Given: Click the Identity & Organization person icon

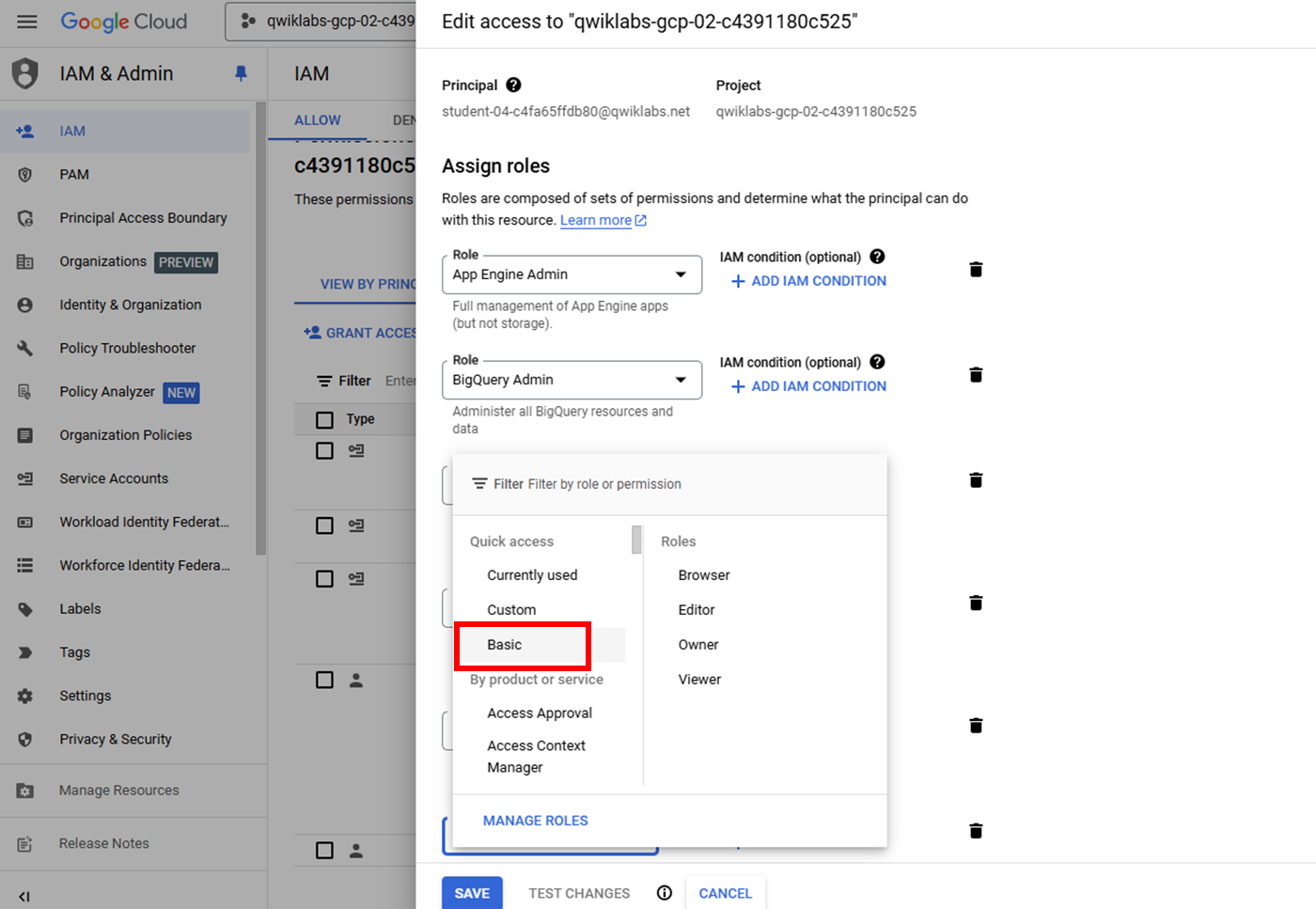Looking at the screenshot, I should coord(25,305).
